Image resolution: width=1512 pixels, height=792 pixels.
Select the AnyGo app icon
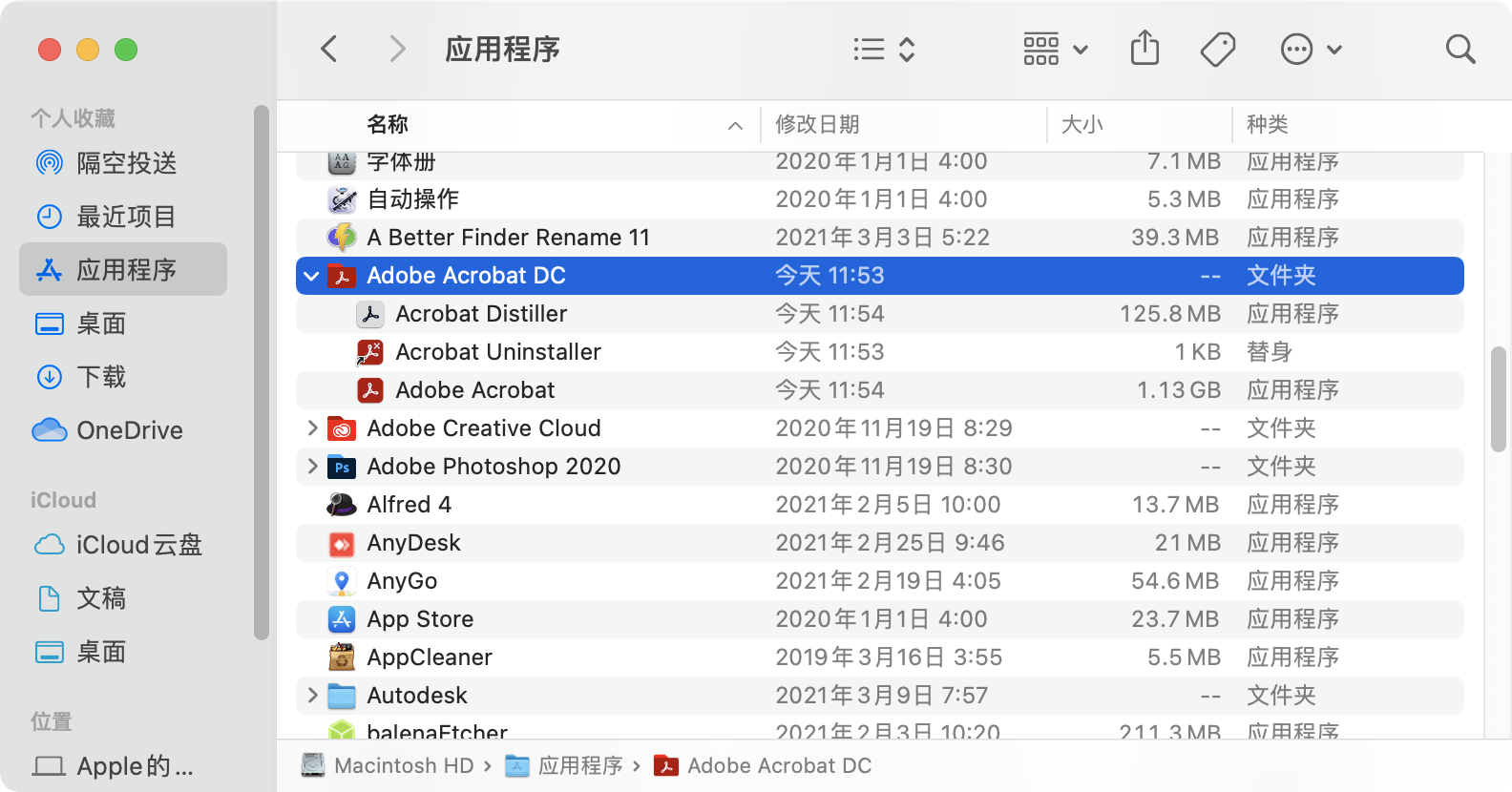pyautogui.click(x=342, y=581)
